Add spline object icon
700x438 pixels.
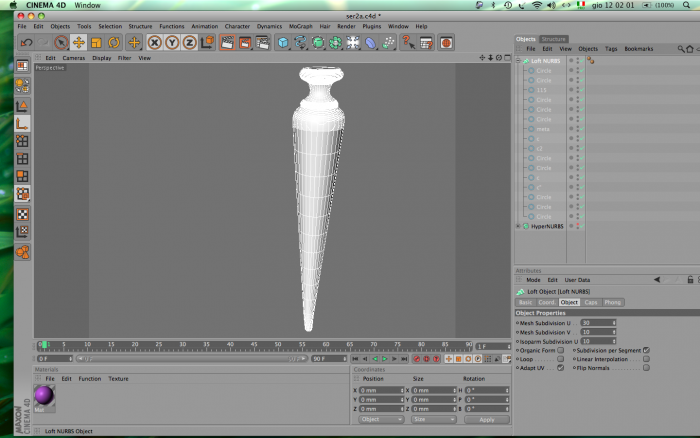point(300,43)
